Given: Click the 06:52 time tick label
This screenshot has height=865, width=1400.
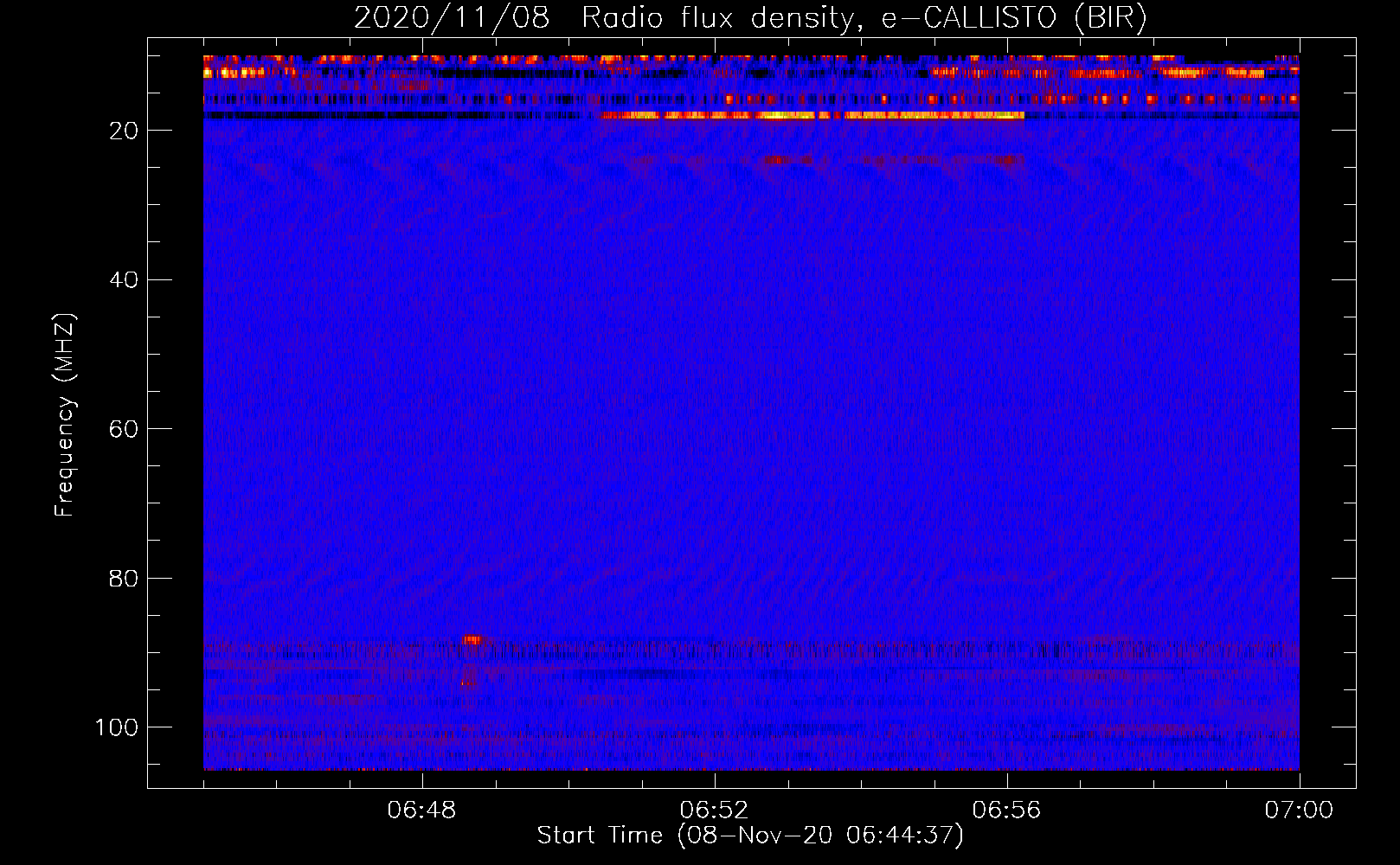Looking at the screenshot, I should [714, 811].
